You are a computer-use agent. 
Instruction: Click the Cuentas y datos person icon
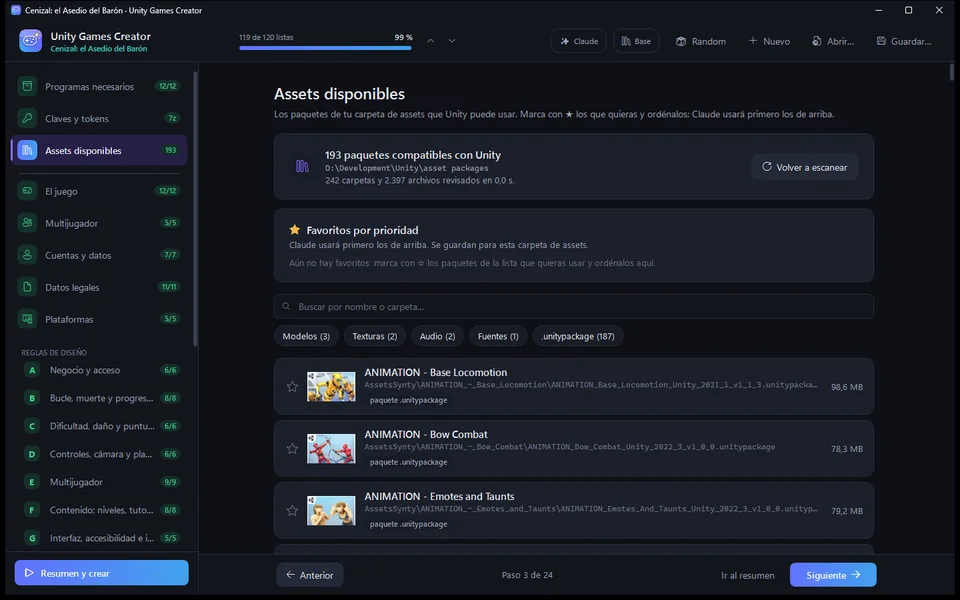click(27, 255)
